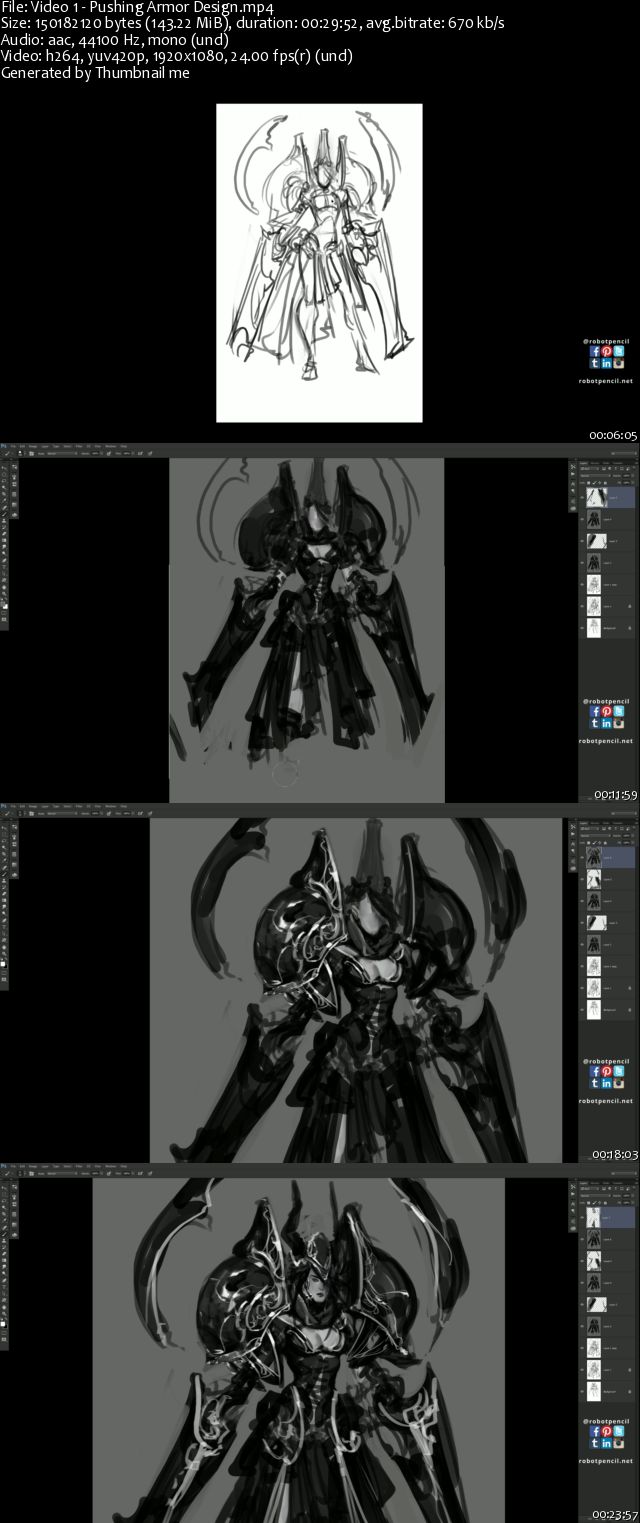Click the robotpencil.net link in the top sketch frame
This screenshot has height=1523, width=640.
pyautogui.click(x=606, y=380)
